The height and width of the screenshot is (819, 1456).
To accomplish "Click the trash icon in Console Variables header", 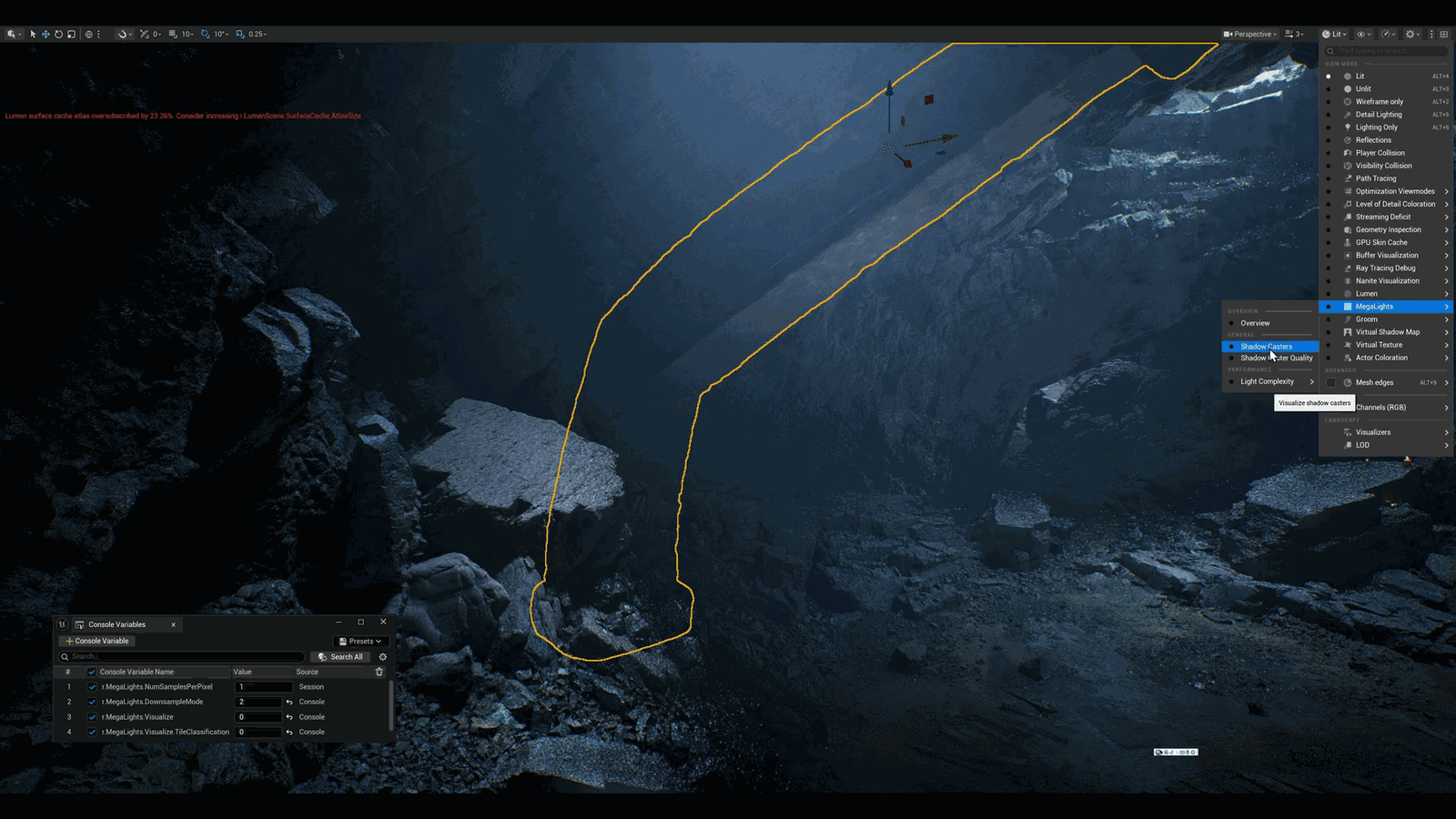I will [379, 672].
